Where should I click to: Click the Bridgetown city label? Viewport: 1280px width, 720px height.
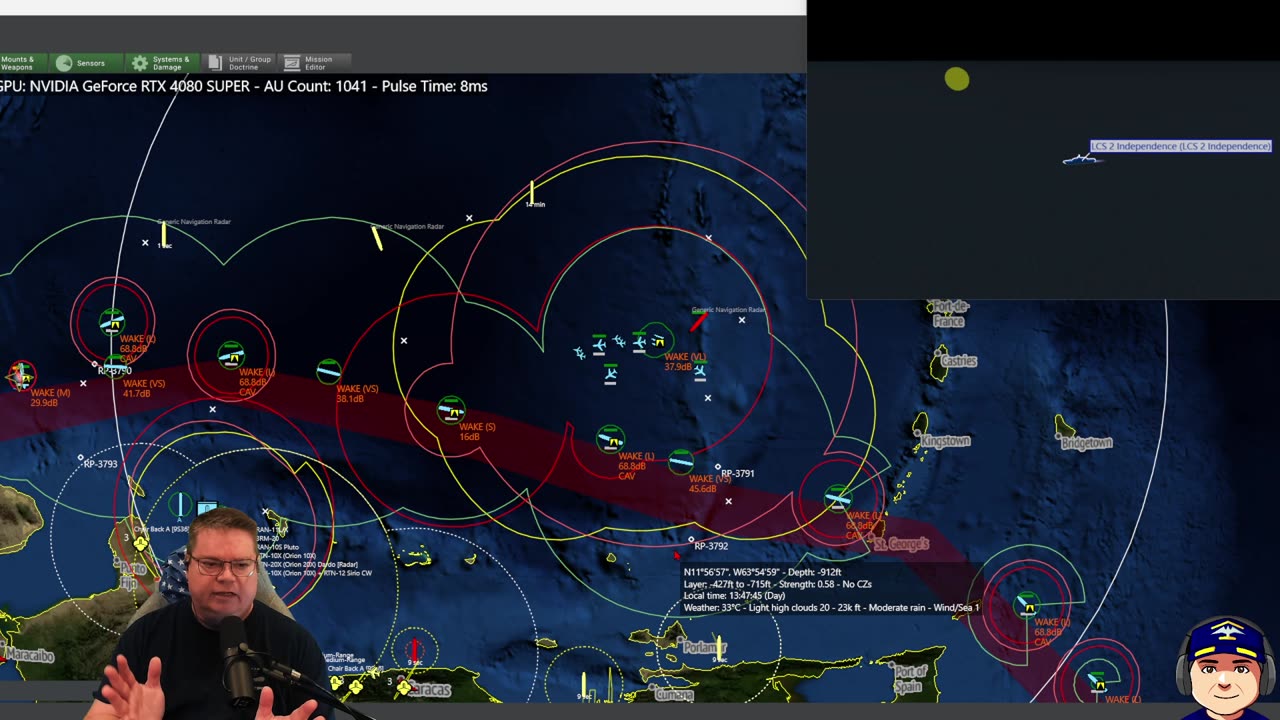(1086, 442)
